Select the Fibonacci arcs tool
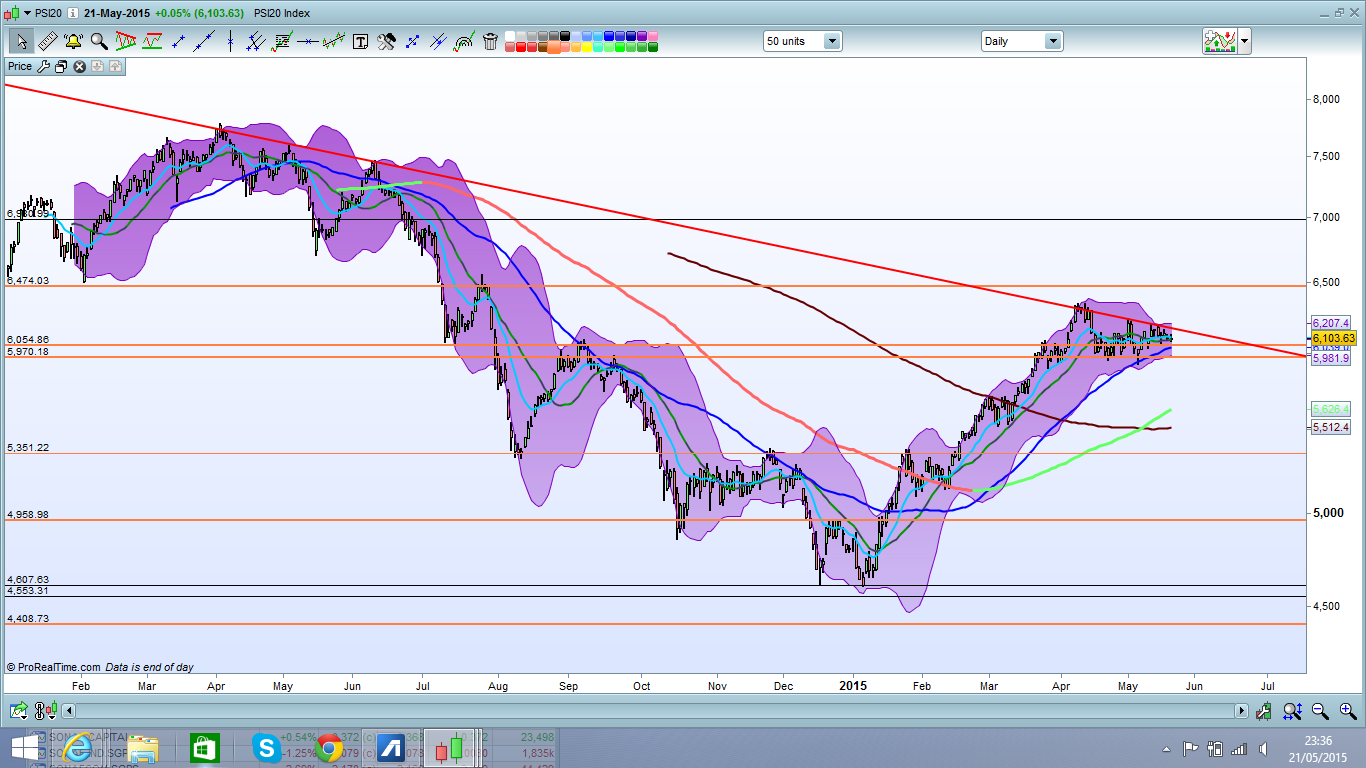This screenshot has height=768, width=1366. 464,41
